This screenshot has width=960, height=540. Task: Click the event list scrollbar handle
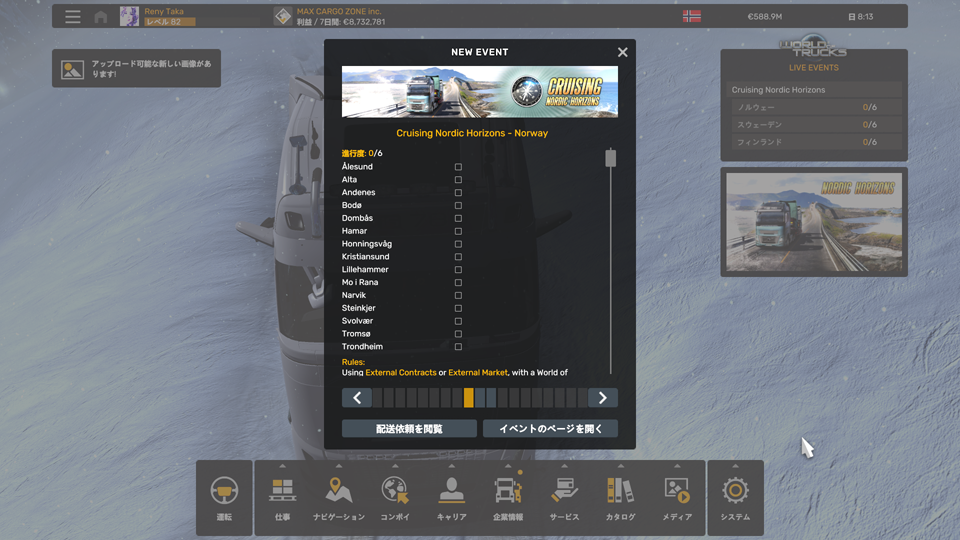(610, 158)
